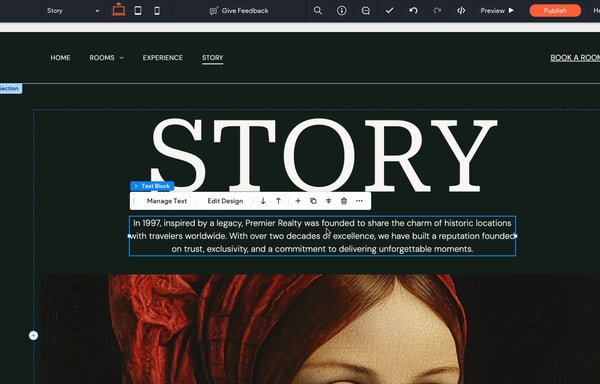Switch to mobile view icon
The width and height of the screenshot is (600, 384).
point(157,11)
